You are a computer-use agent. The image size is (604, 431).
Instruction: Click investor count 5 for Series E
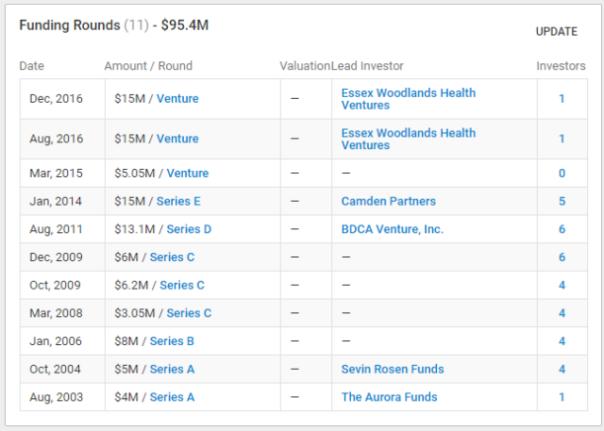click(562, 201)
